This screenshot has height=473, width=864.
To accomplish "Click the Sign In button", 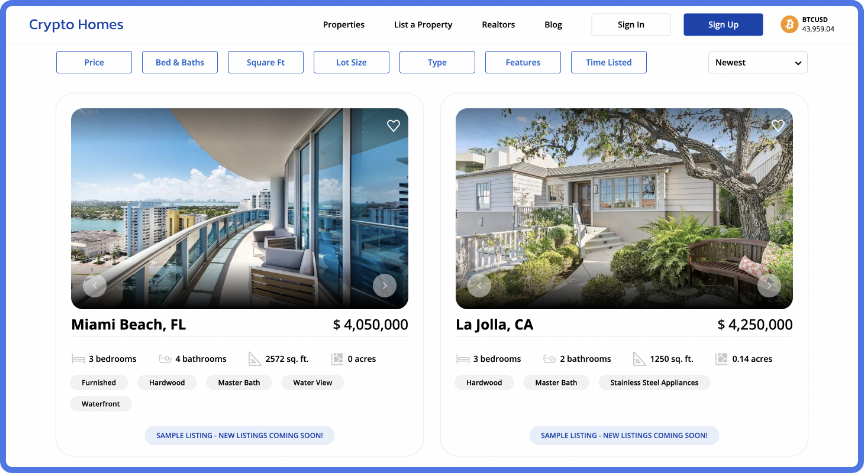I will pos(631,25).
